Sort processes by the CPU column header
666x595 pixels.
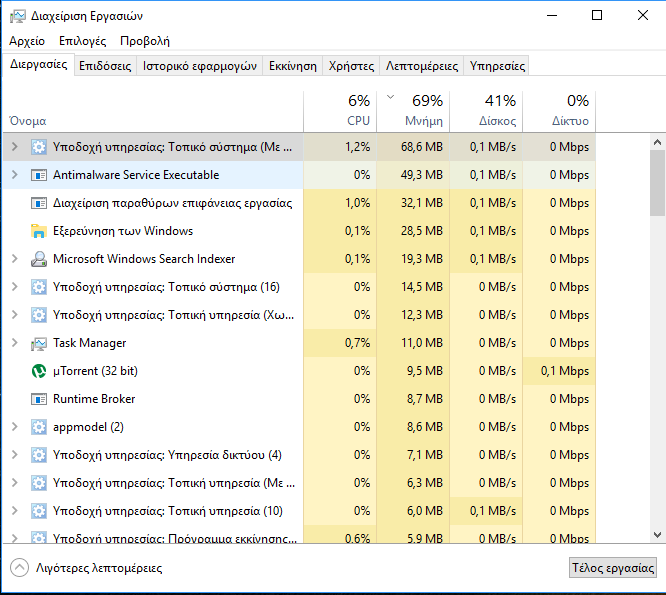357,110
